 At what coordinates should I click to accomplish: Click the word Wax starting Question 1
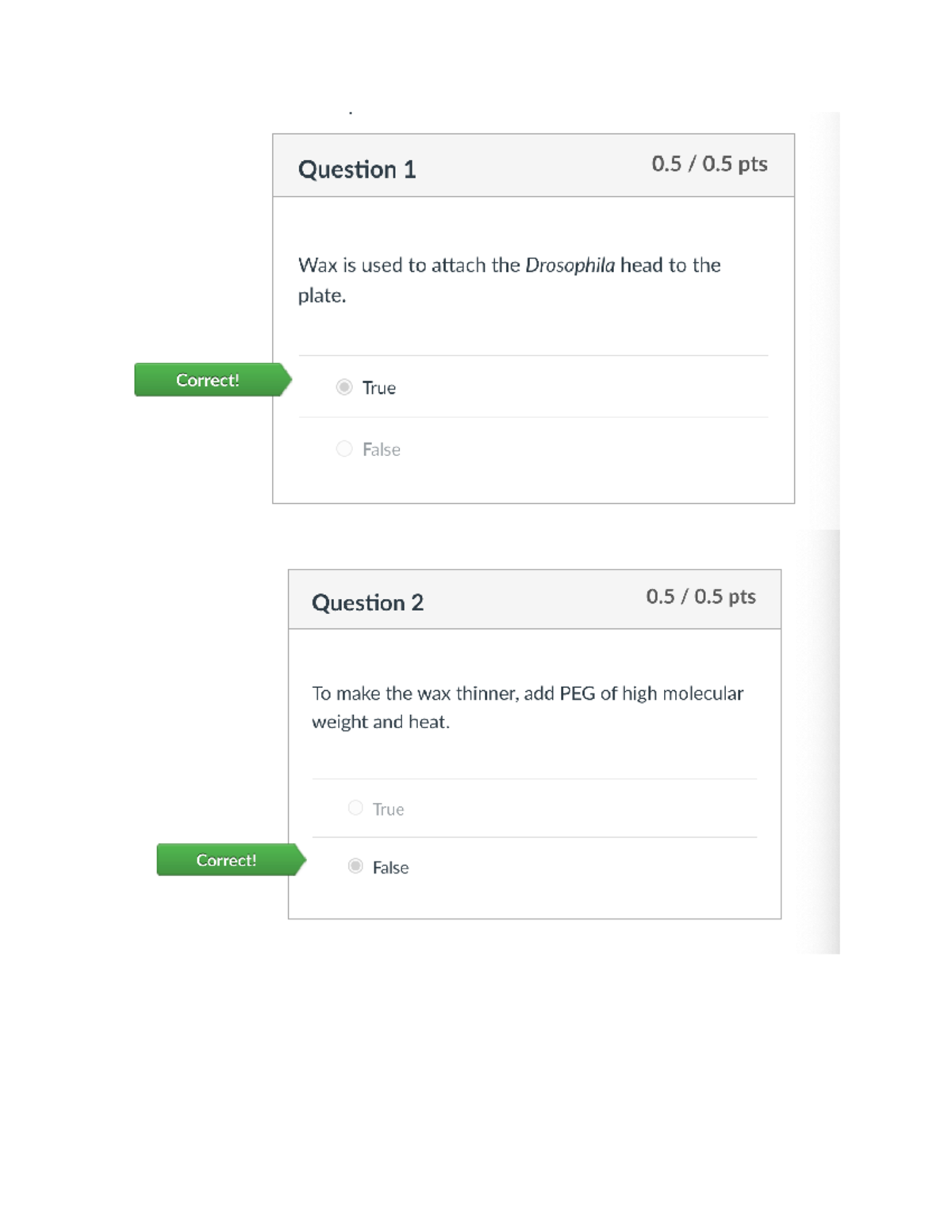(317, 265)
